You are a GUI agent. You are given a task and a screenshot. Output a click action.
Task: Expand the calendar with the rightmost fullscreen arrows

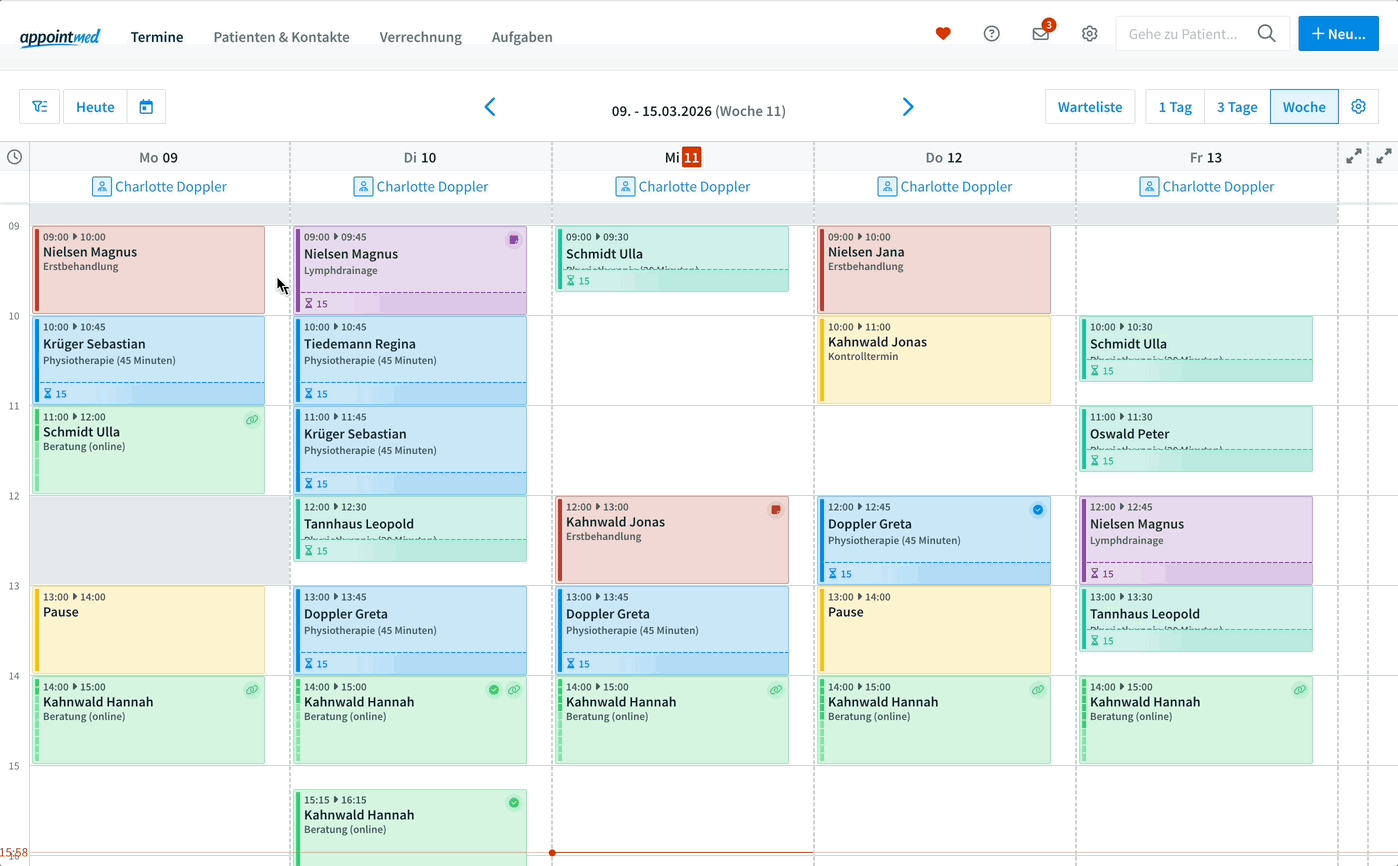1383,157
